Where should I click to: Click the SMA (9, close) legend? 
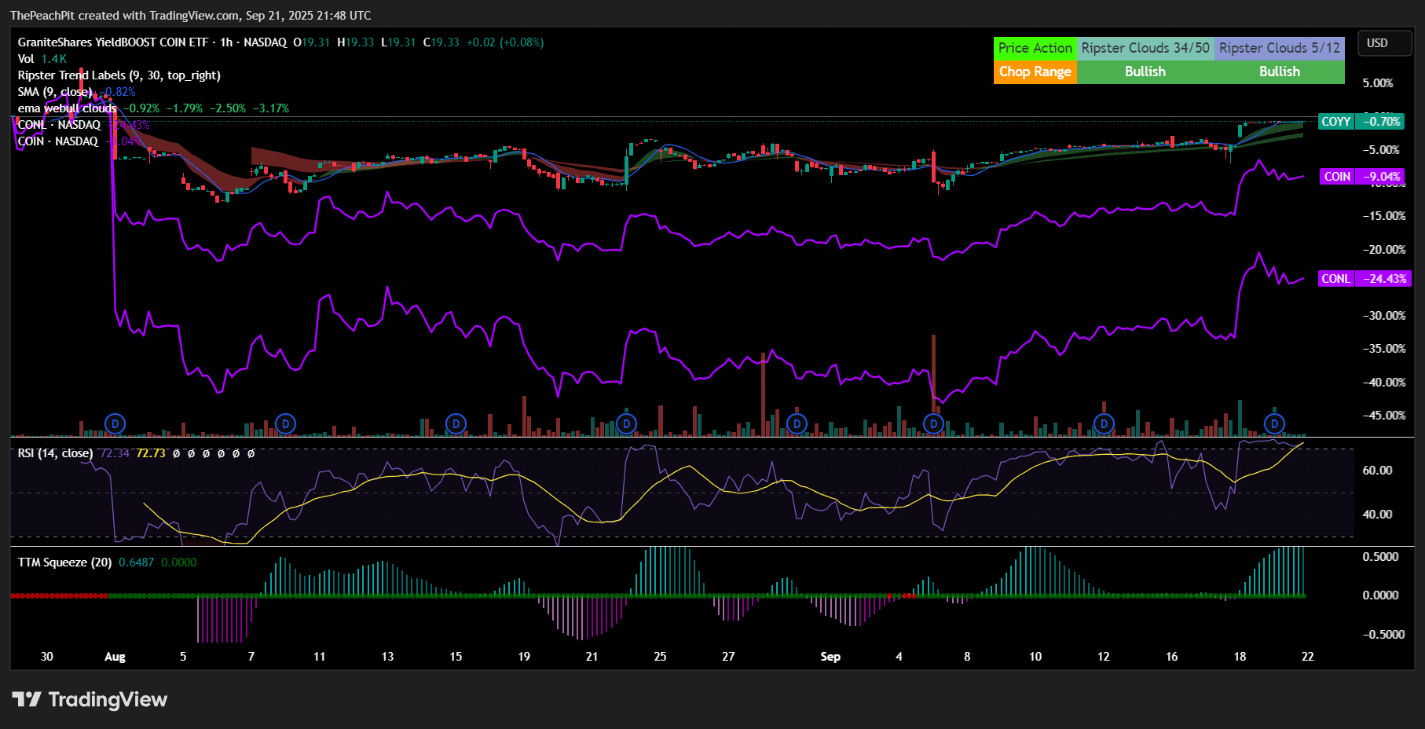coord(55,91)
